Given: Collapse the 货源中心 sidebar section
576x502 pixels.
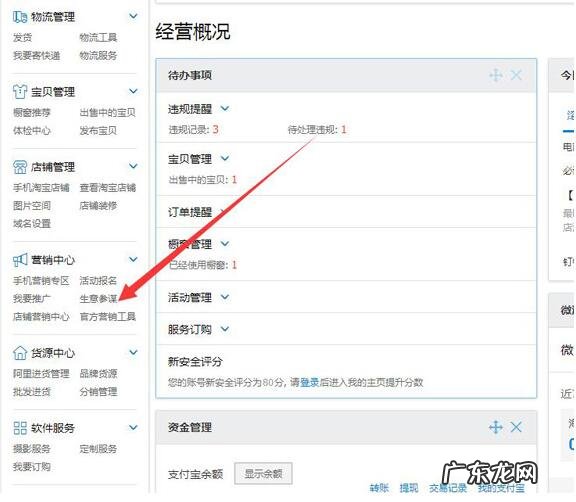Looking at the screenshot, I should click(133, 352).
